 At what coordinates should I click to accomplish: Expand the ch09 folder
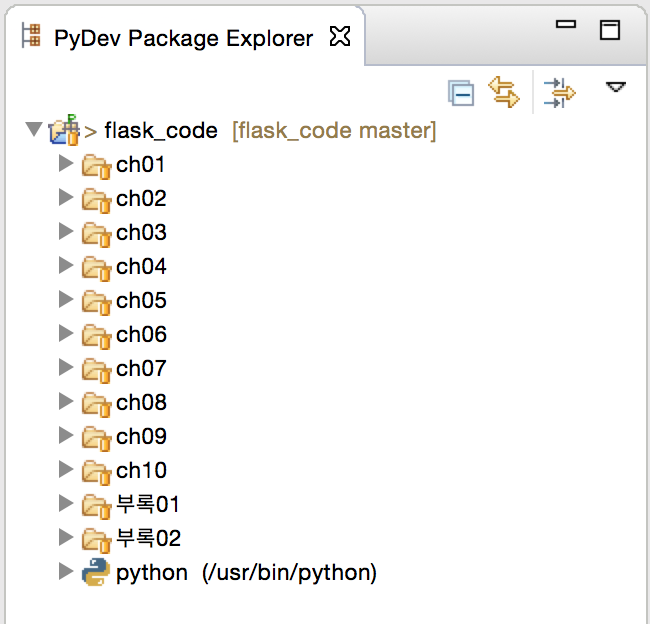point(66,435)
